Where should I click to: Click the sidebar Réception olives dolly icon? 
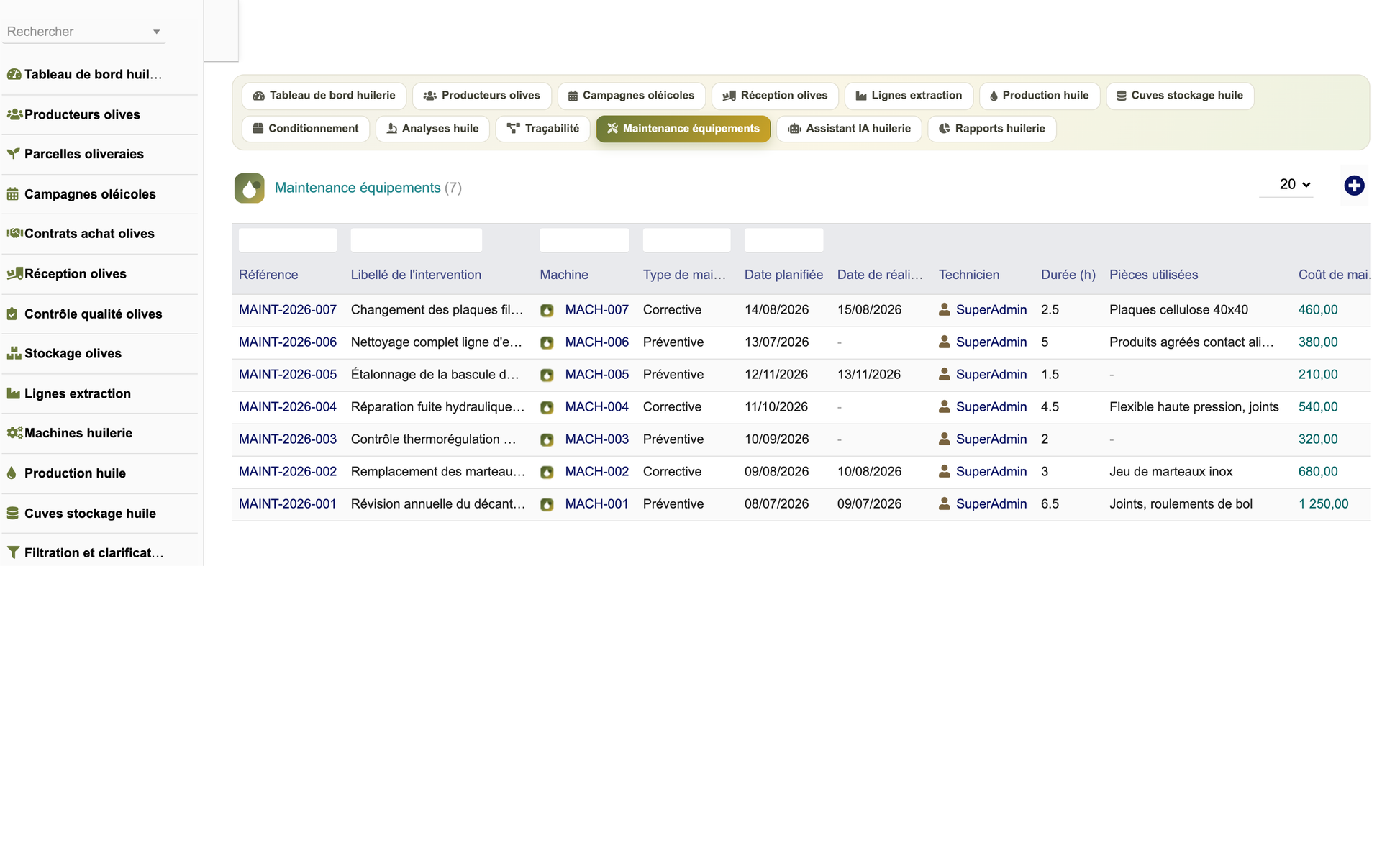(x=14, y=273)
